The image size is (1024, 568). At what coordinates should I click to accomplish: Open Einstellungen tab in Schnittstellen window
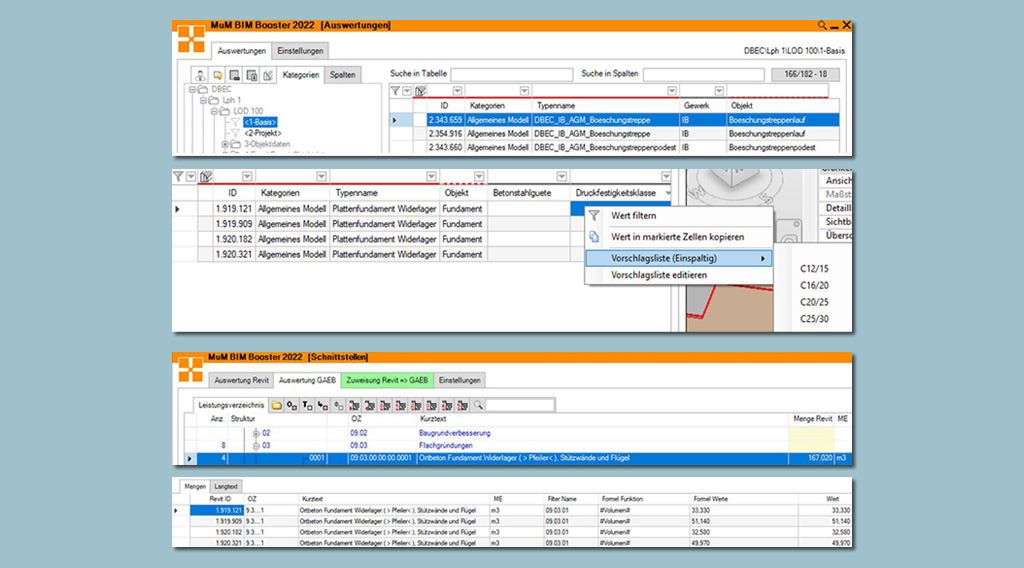pos(459,381)
